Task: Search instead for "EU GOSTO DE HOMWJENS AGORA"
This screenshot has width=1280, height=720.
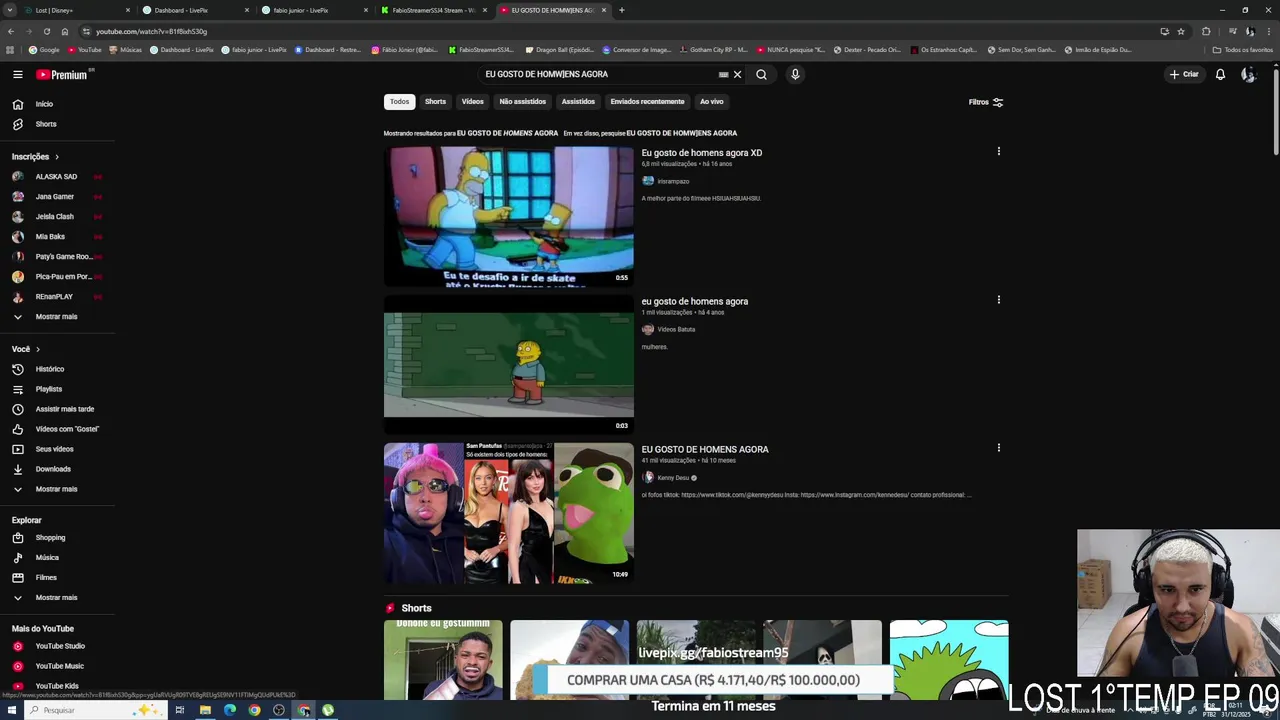Action: click(x=681, y=133)
